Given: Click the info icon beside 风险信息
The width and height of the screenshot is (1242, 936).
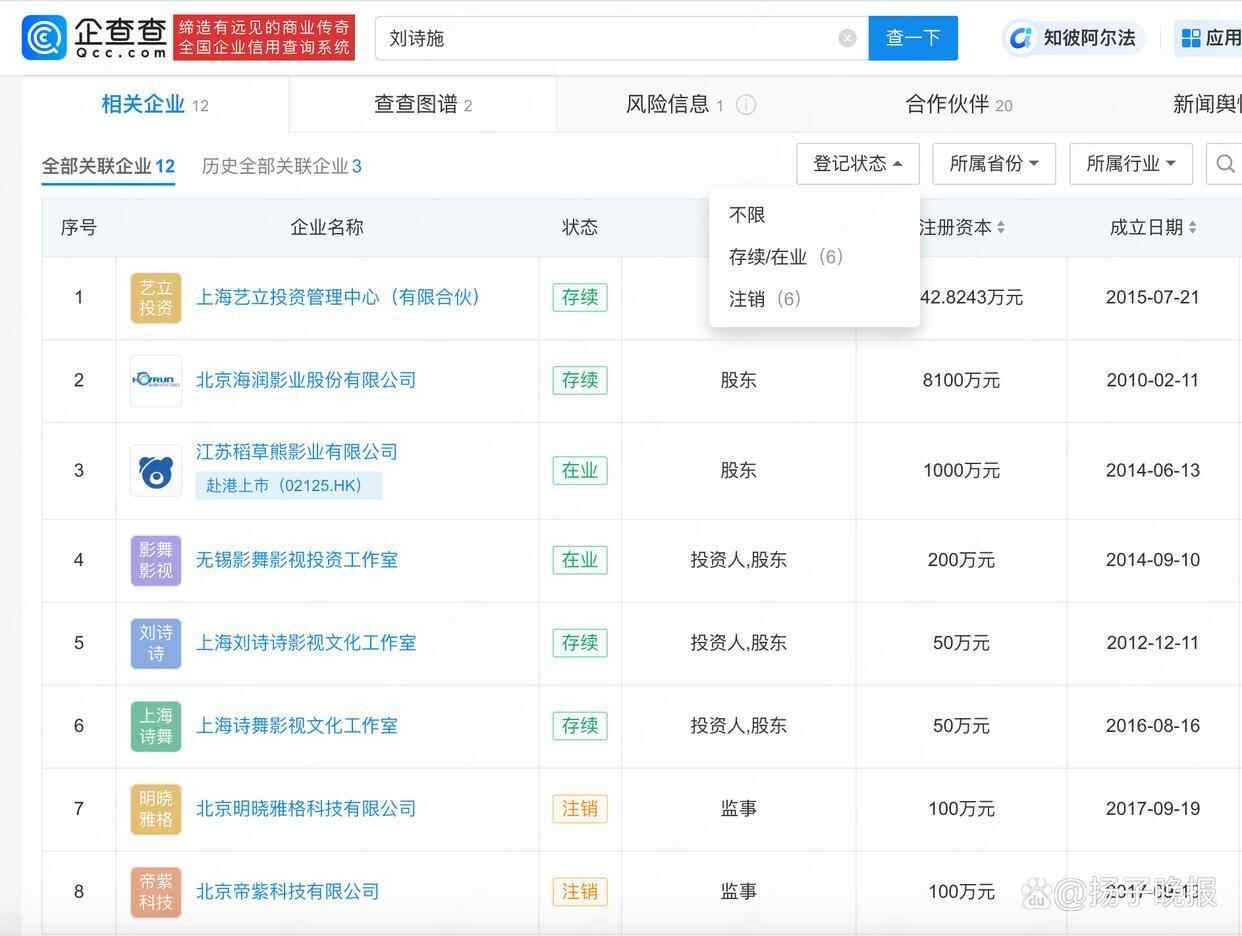Looking at the screenshot, I should coord(746,105).
